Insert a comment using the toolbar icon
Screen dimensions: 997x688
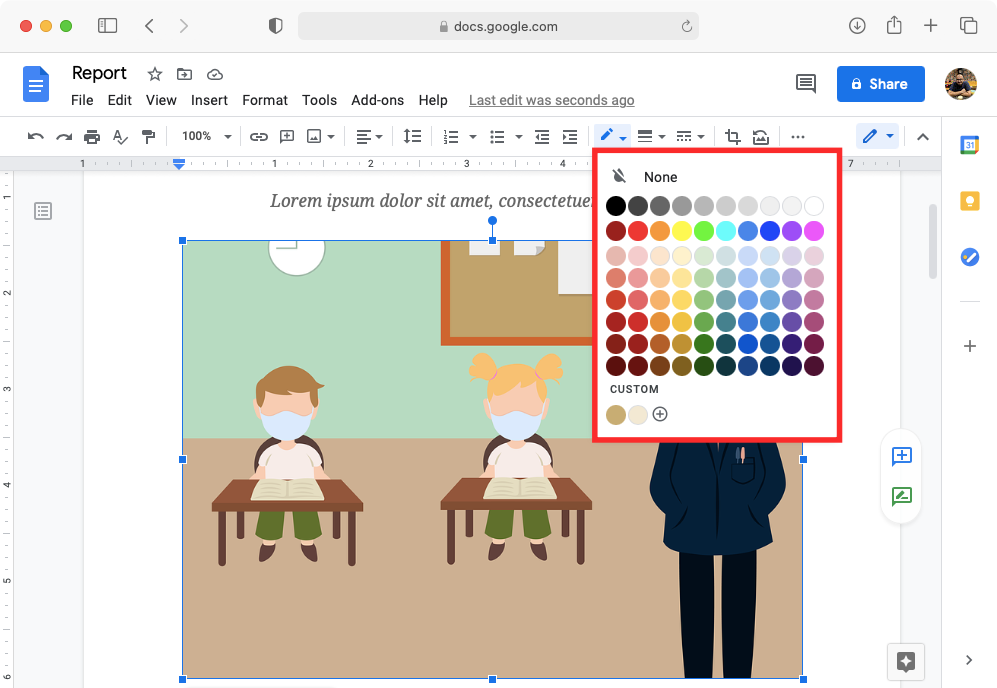pos(287,136)
